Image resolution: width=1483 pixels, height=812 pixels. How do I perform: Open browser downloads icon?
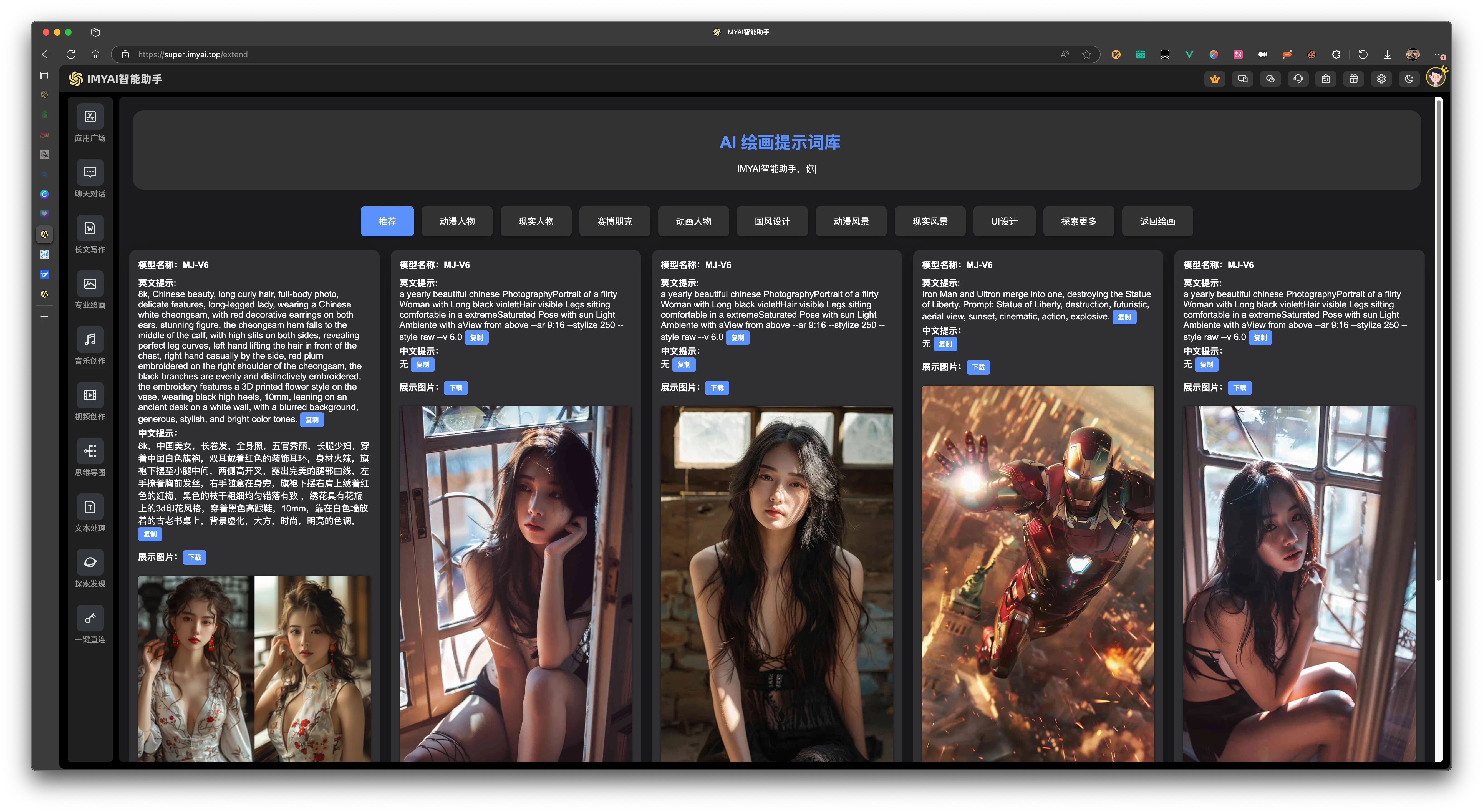[x=1388, y=54]
